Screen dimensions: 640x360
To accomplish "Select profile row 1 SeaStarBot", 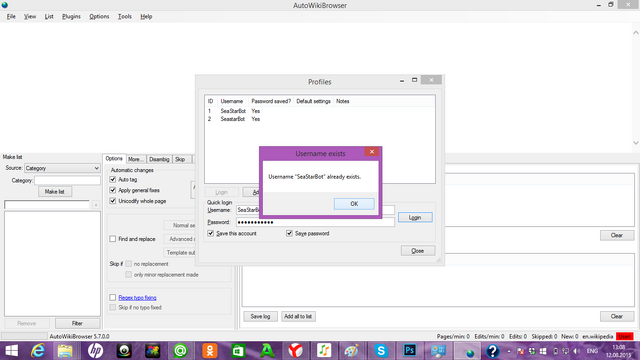I will (320, 111).
